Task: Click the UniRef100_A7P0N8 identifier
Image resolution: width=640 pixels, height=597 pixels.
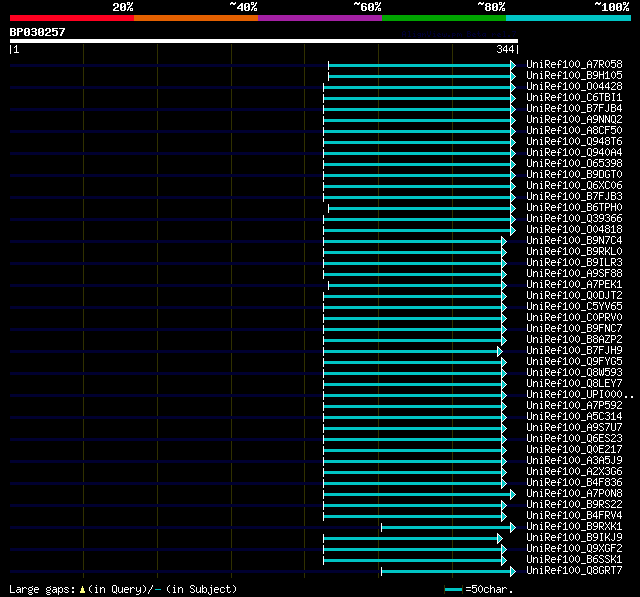Action: click(x=574, y=494)
